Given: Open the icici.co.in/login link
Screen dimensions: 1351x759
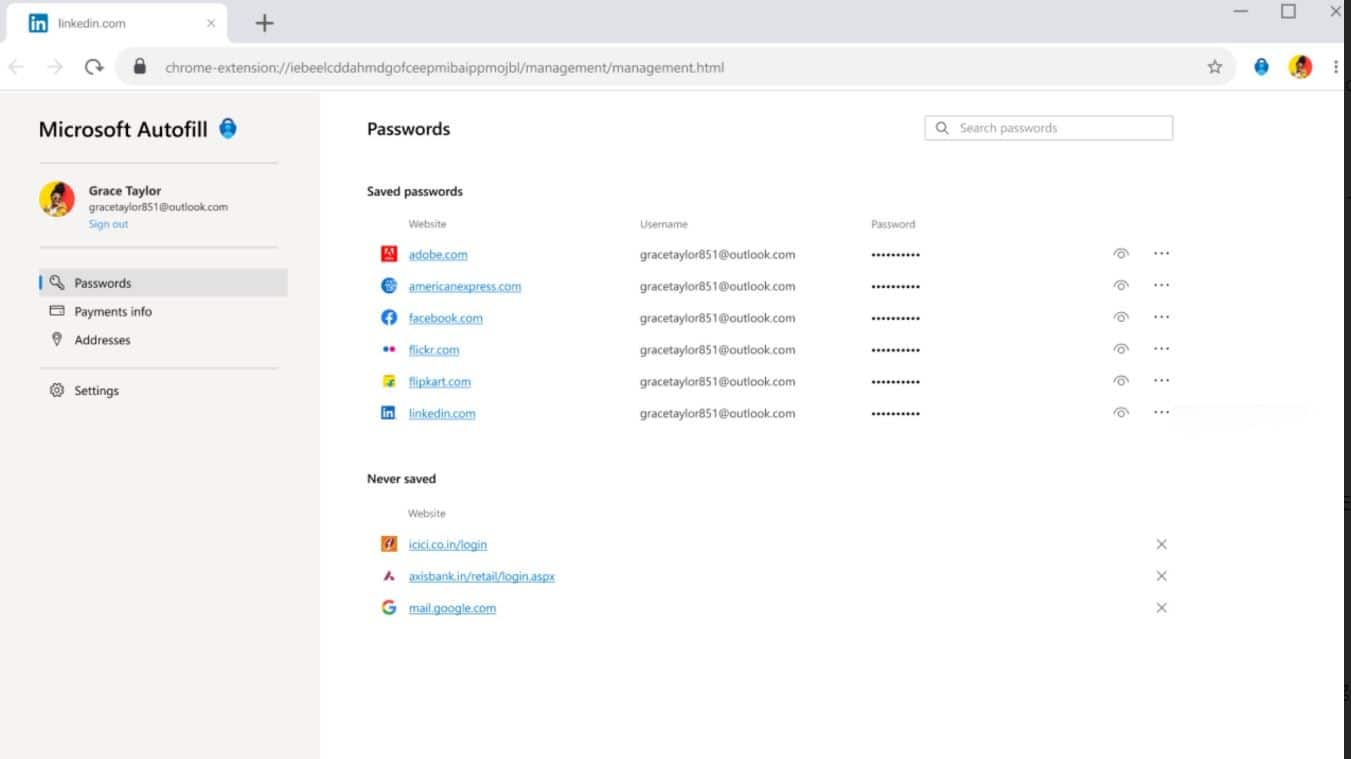Looking at the screenshot, I should 448,545.
